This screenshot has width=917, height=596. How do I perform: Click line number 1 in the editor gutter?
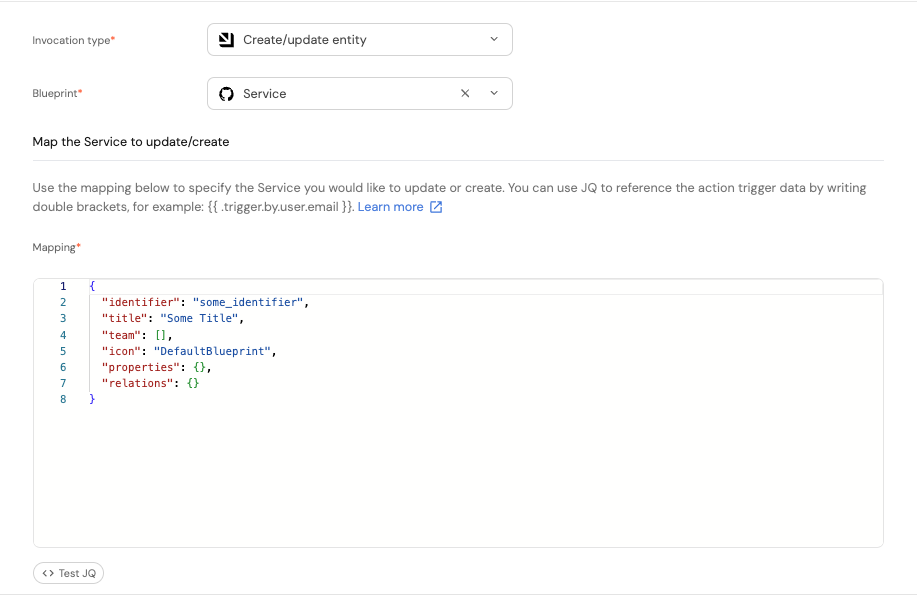point(63,286)
